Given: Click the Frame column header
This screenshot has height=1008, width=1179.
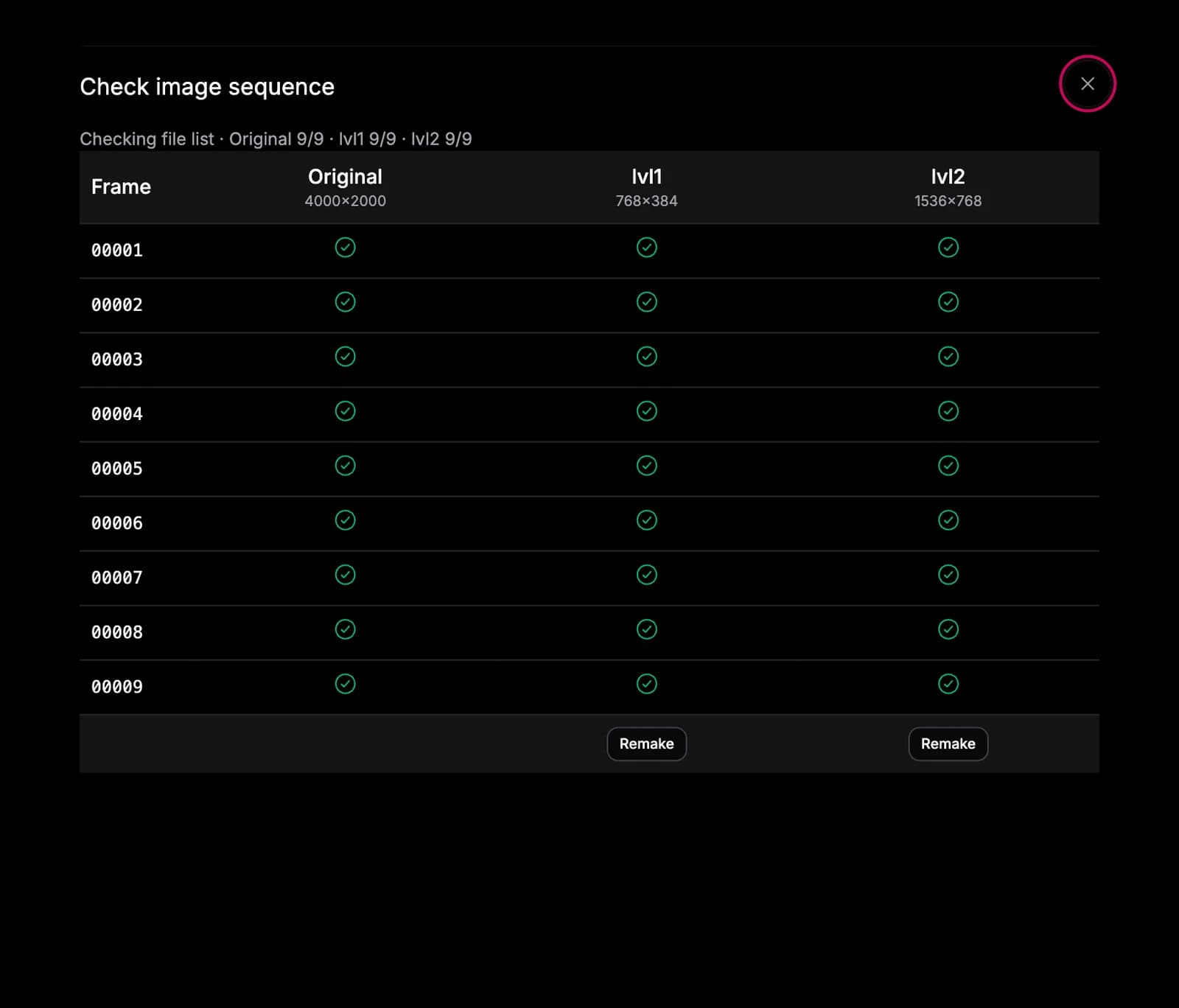Looking at the screenshot, I should pyautogui.click(x=121, y=187).
